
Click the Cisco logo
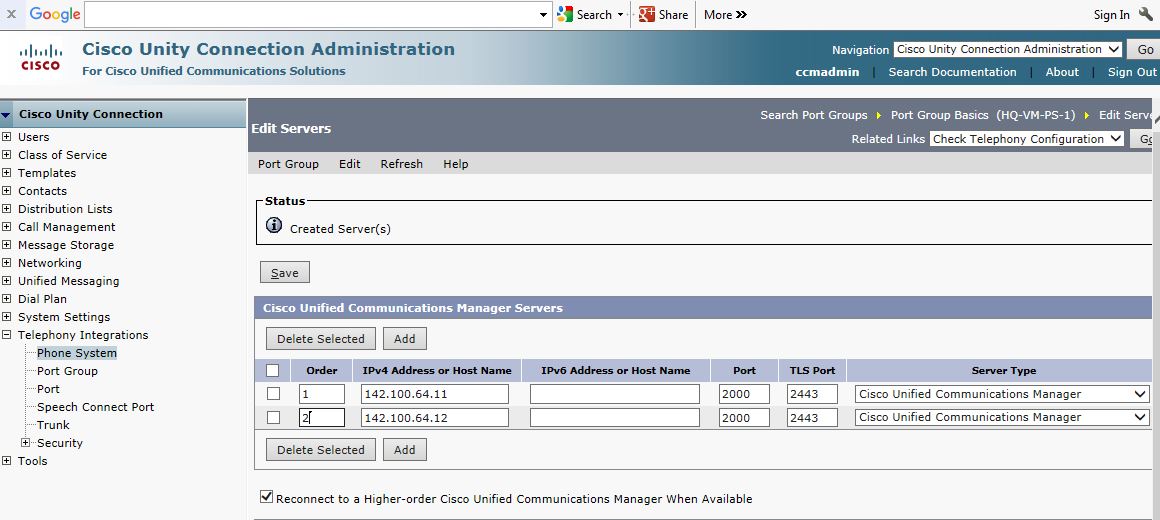point(40,58)
